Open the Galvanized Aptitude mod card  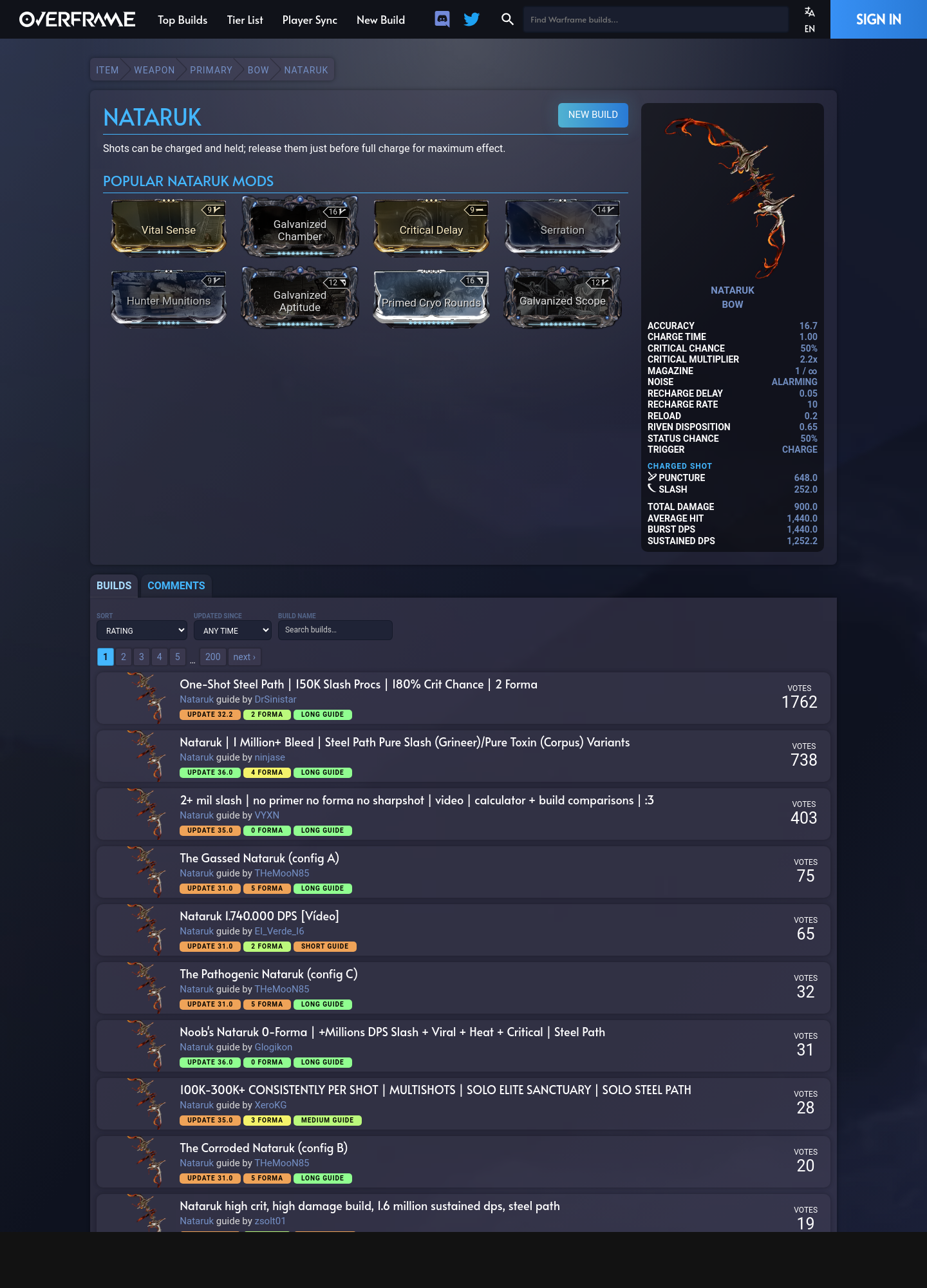pos(300,298)
